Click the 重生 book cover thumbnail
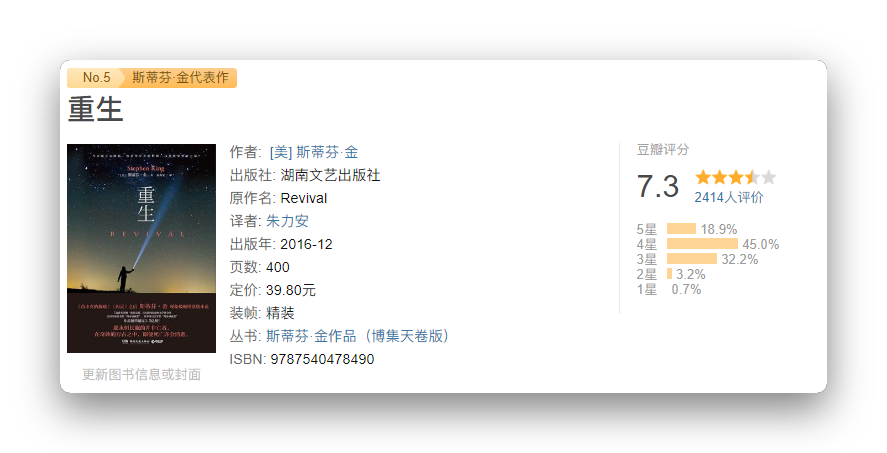 click(x=141, y=248)
